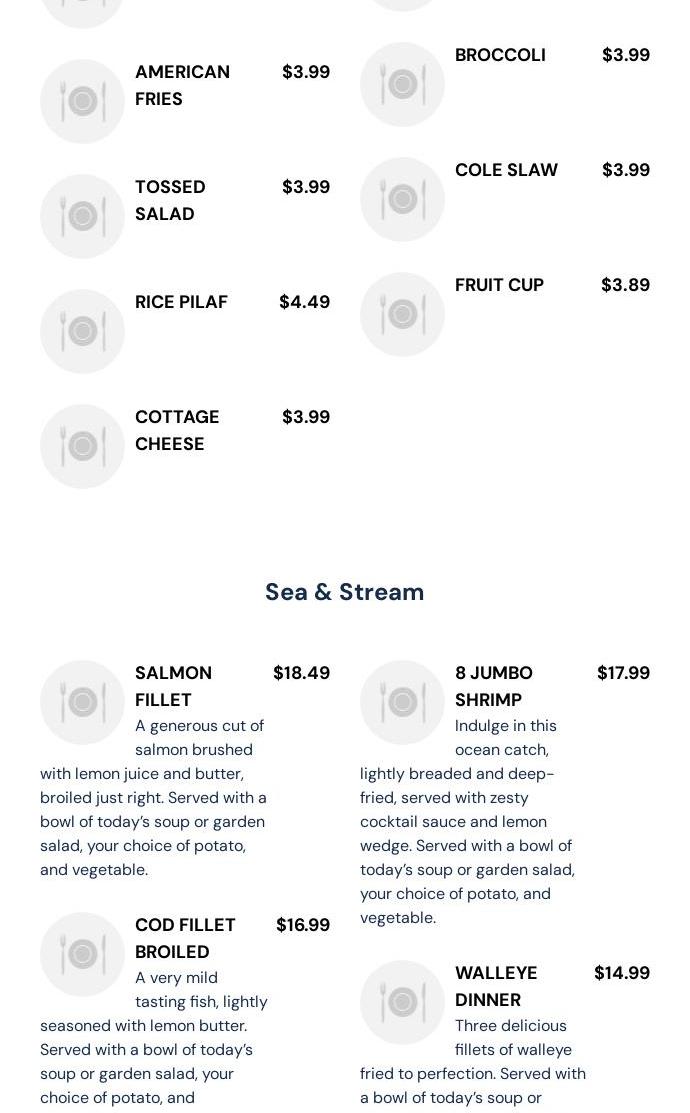
Task: Click the RICE PILAF item name
Action: [x=181, y=302]
